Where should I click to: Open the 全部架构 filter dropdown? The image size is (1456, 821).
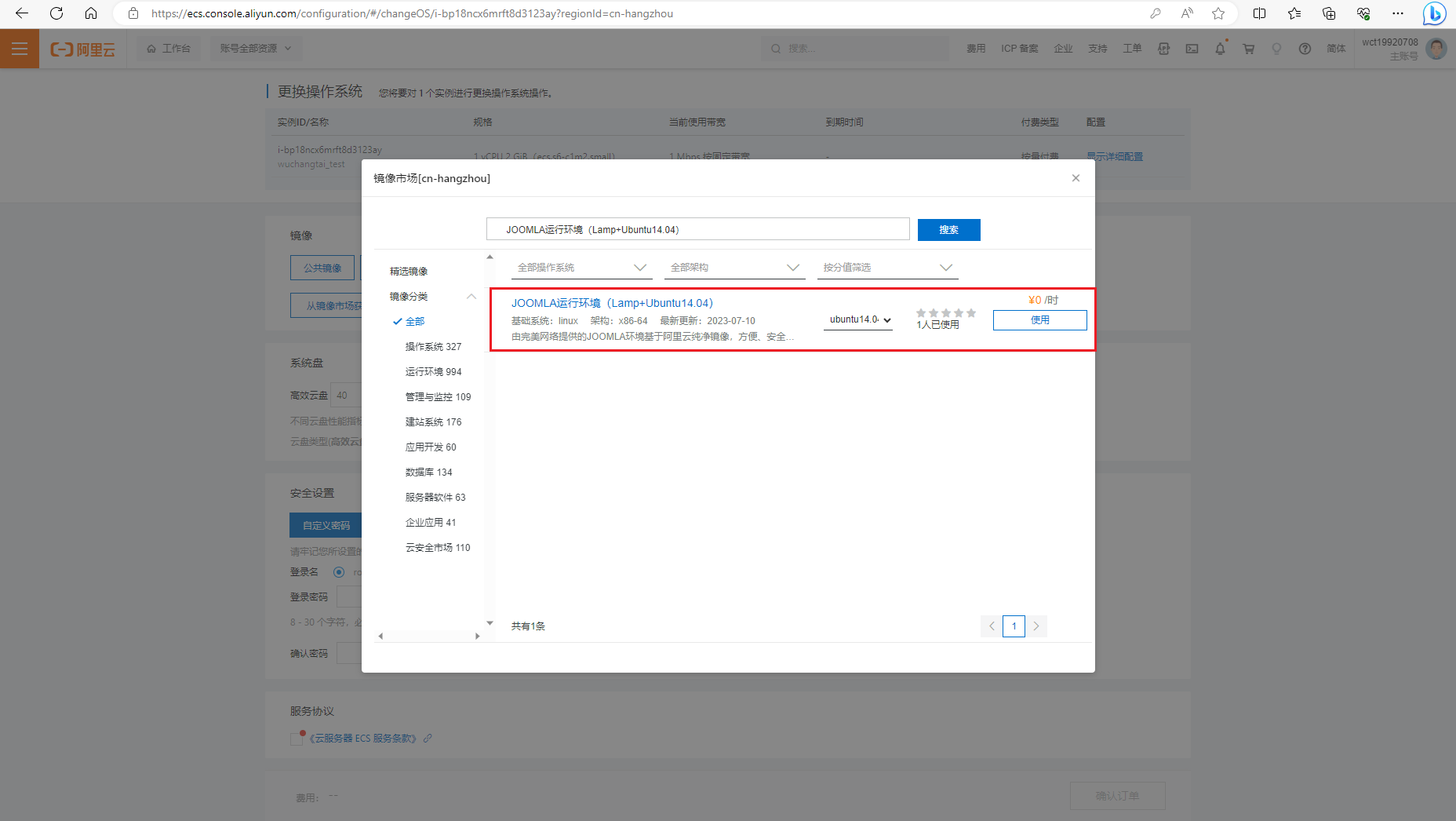pos(734,268)
